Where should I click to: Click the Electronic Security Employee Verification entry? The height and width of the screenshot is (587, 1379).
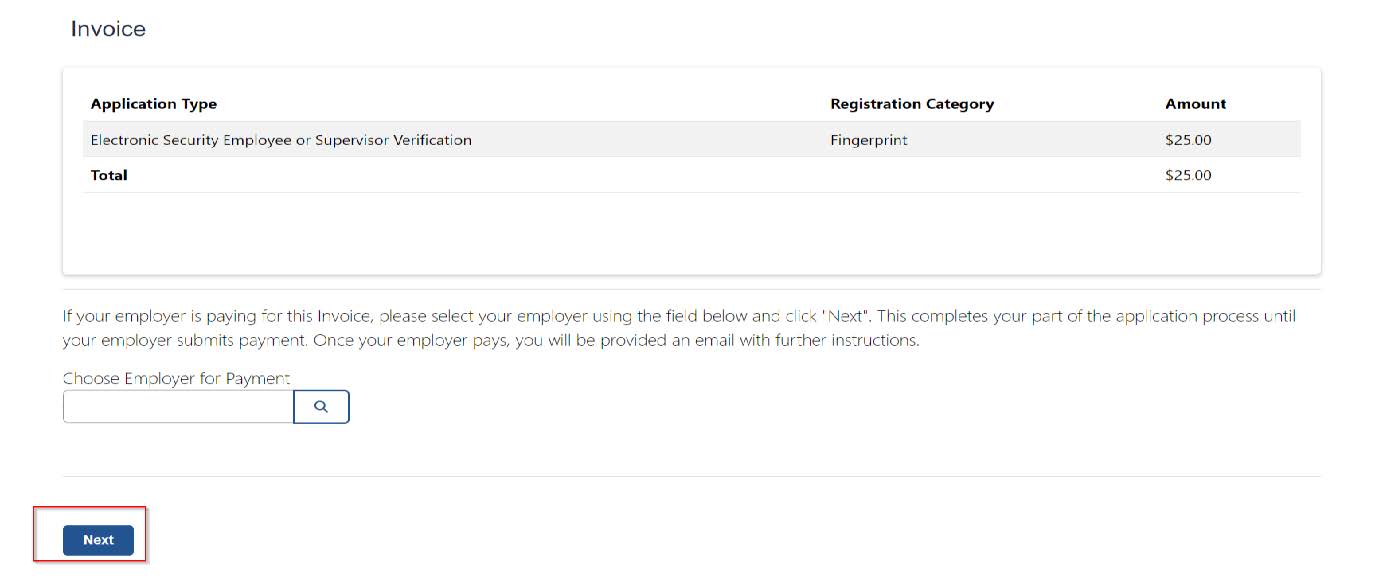pyautogui.click(x=281, y=140)
